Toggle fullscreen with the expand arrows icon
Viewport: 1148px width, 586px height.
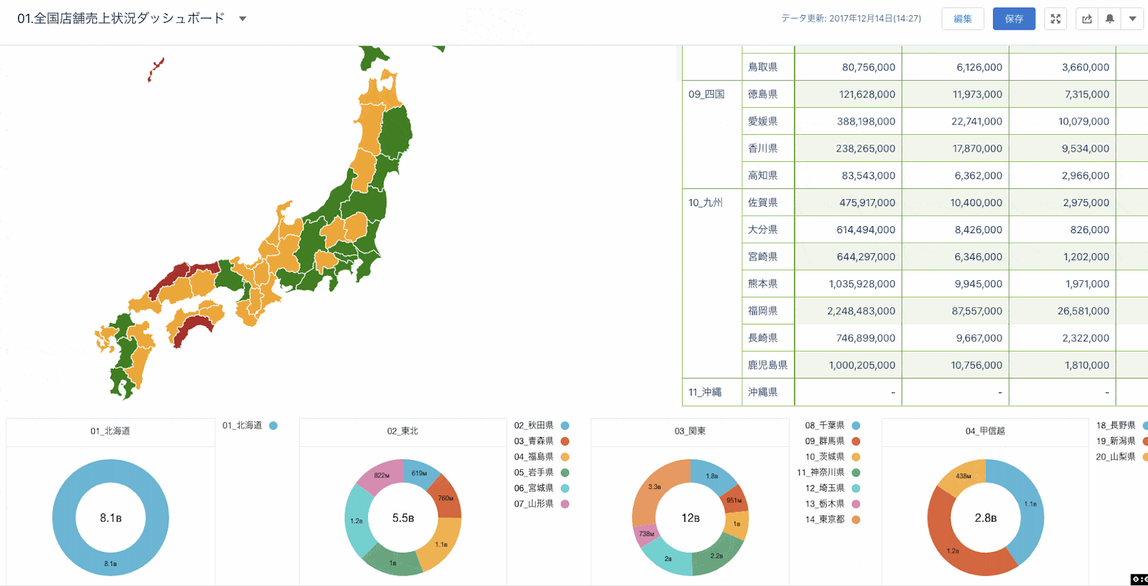pos(1055,19)
